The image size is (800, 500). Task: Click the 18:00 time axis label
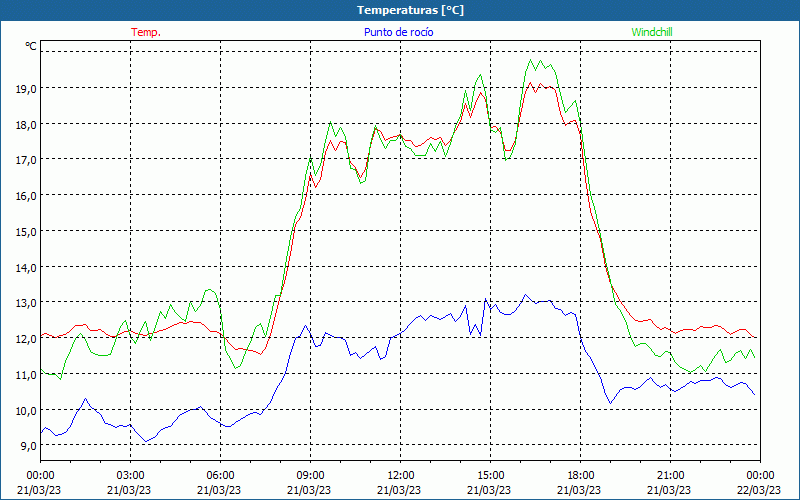(x=580, y=476)
